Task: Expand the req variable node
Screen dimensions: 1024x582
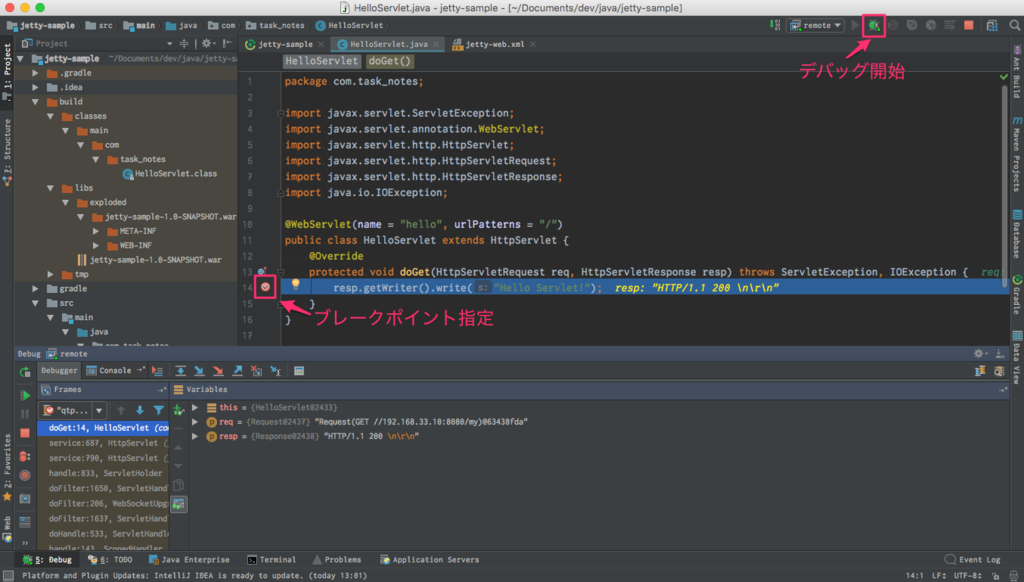Action: click(x=195, y=422)
